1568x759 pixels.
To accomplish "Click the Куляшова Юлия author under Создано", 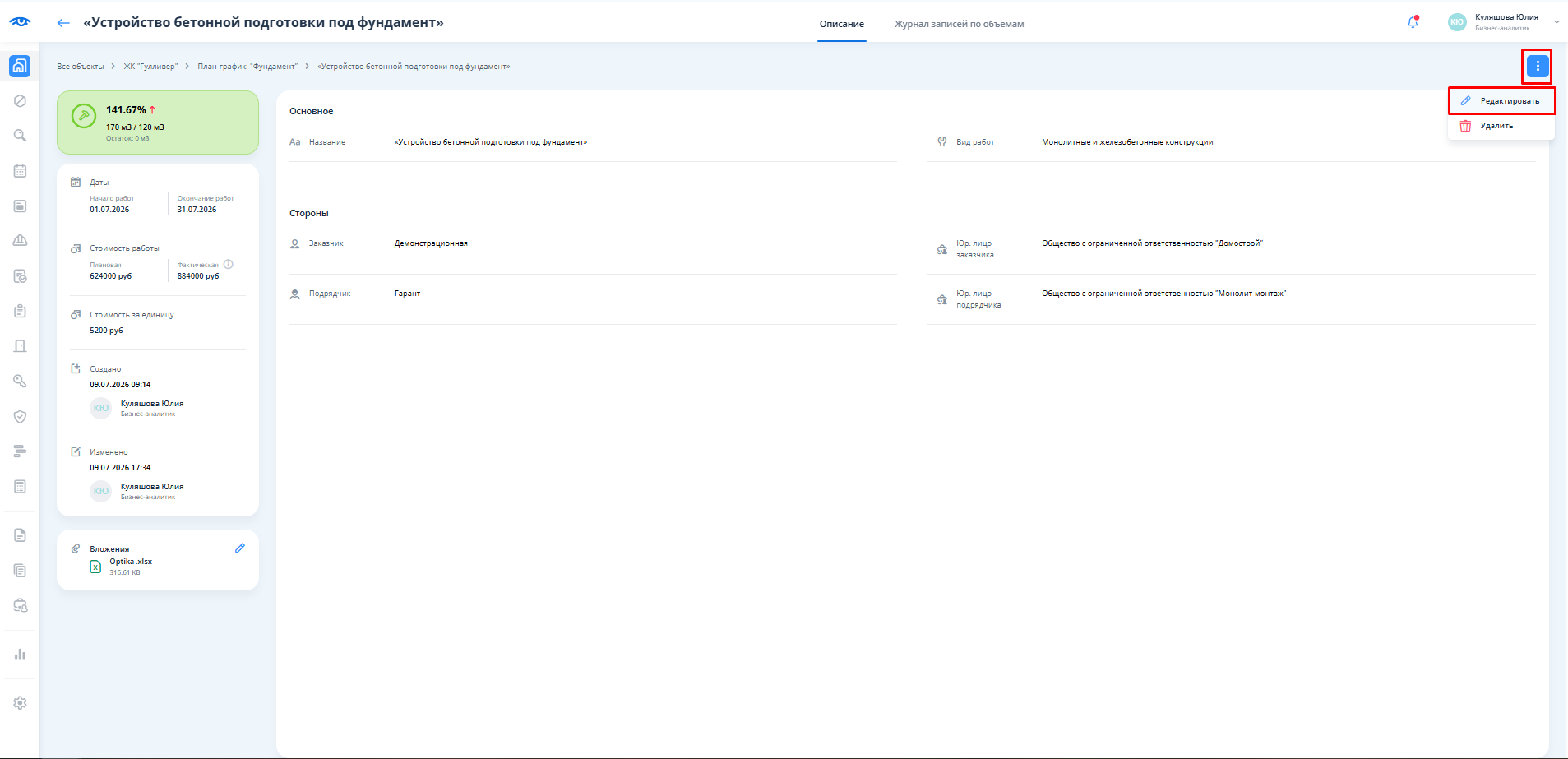I will (x=152, y=404).
